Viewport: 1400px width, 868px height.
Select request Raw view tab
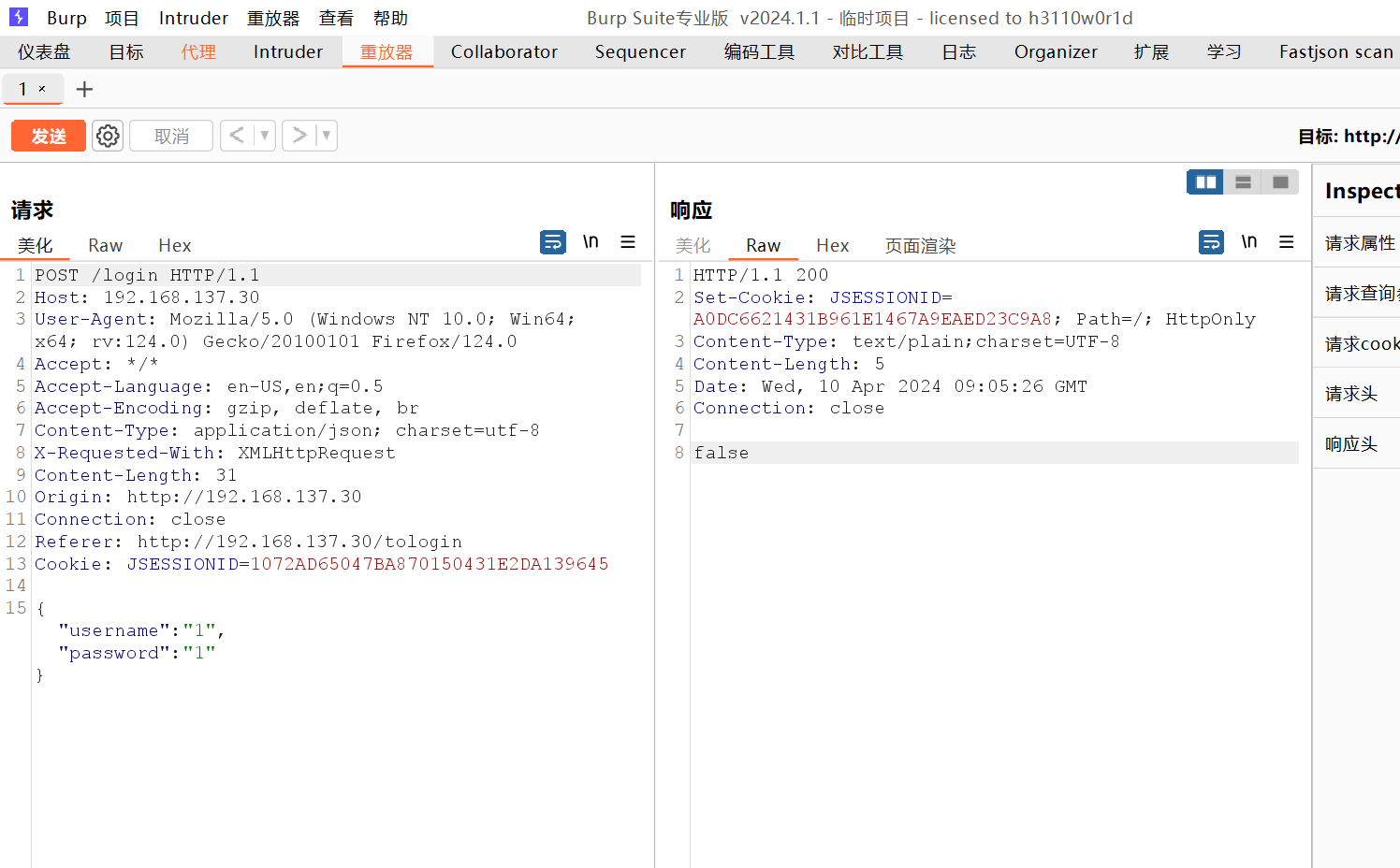[x=106, y=246]
